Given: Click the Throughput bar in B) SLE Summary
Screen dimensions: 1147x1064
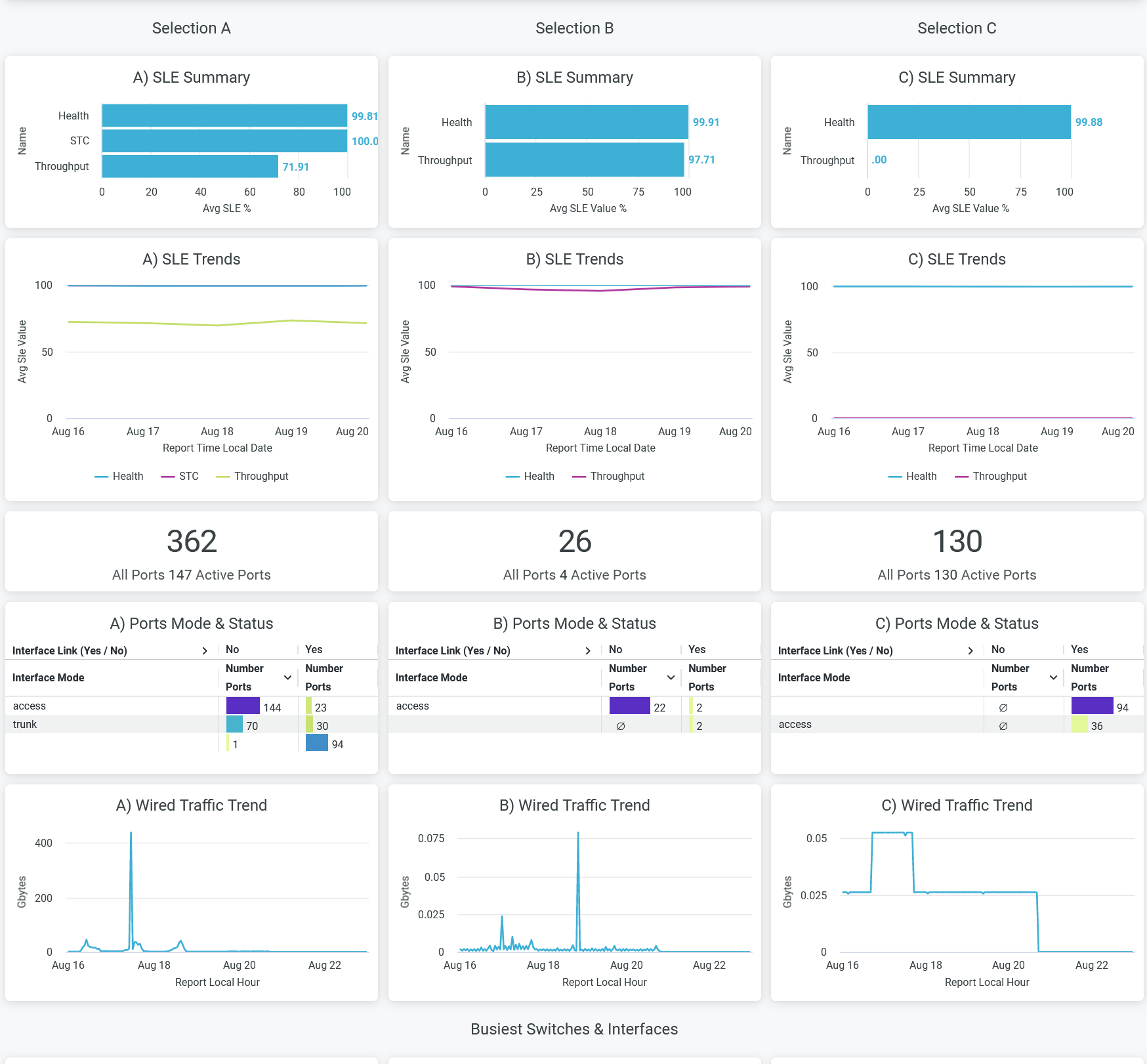Looking at the screenshot, I should coord(585,160).
